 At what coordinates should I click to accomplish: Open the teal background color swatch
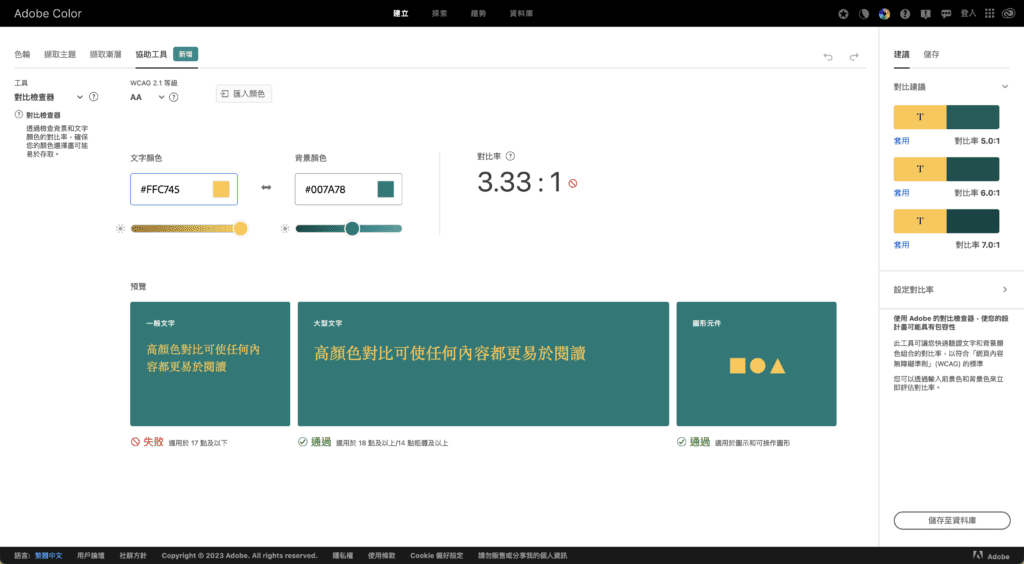pos(386,189)
